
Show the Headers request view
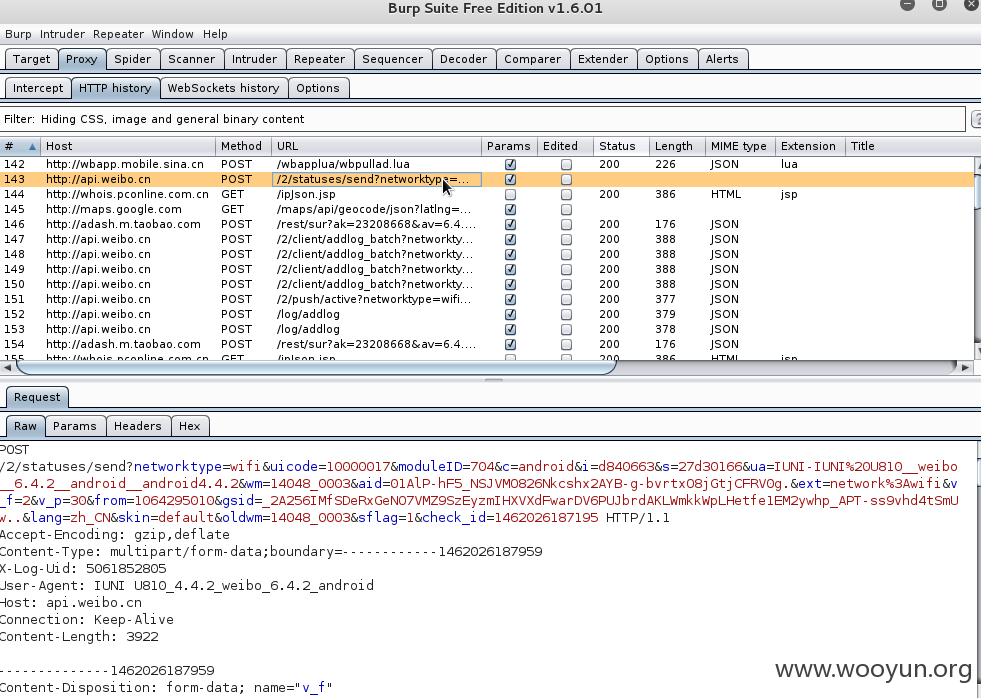click(138, 426)
